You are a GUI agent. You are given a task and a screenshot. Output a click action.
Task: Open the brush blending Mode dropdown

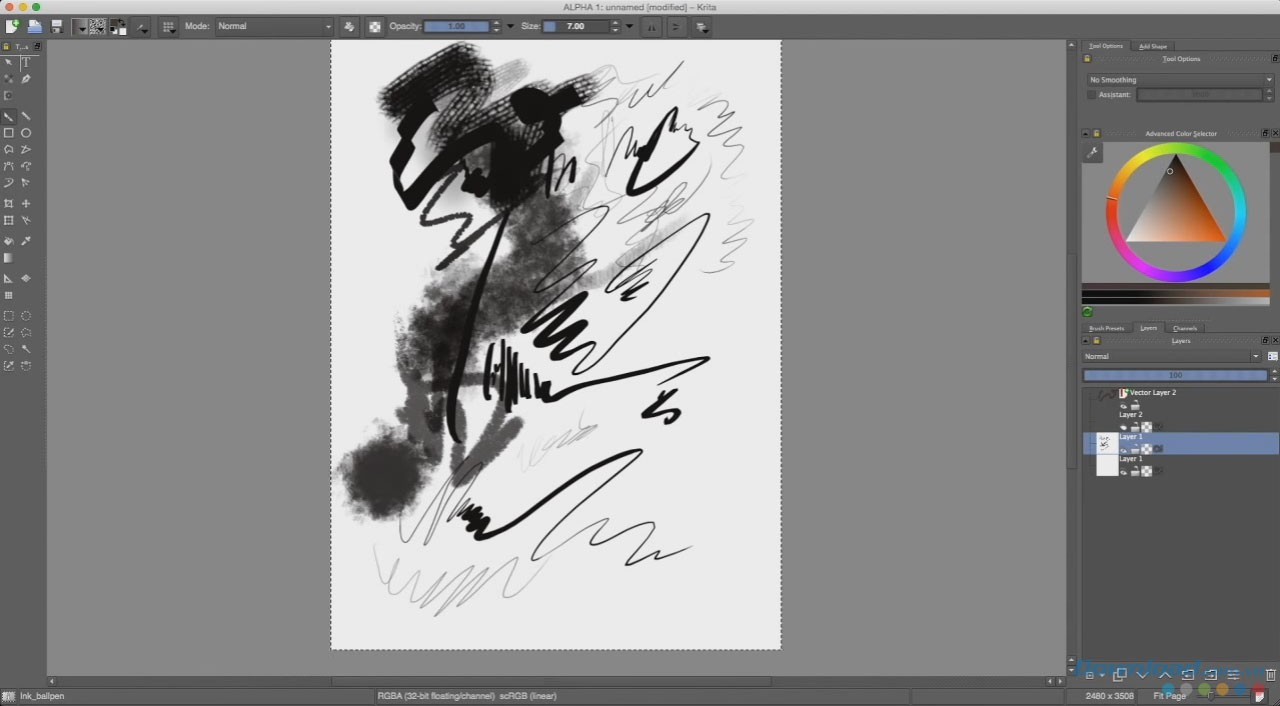pos(273,27)
